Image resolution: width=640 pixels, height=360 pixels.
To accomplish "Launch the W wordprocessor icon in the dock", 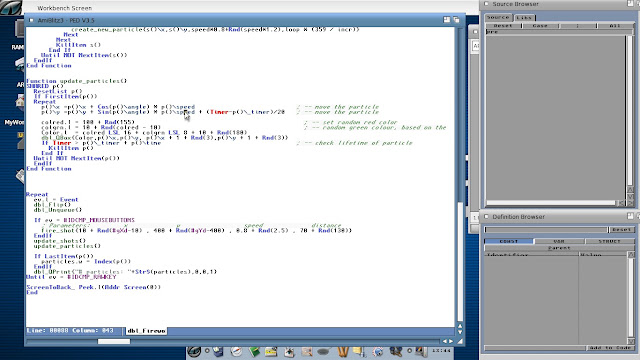I will [x=343, y=351].
